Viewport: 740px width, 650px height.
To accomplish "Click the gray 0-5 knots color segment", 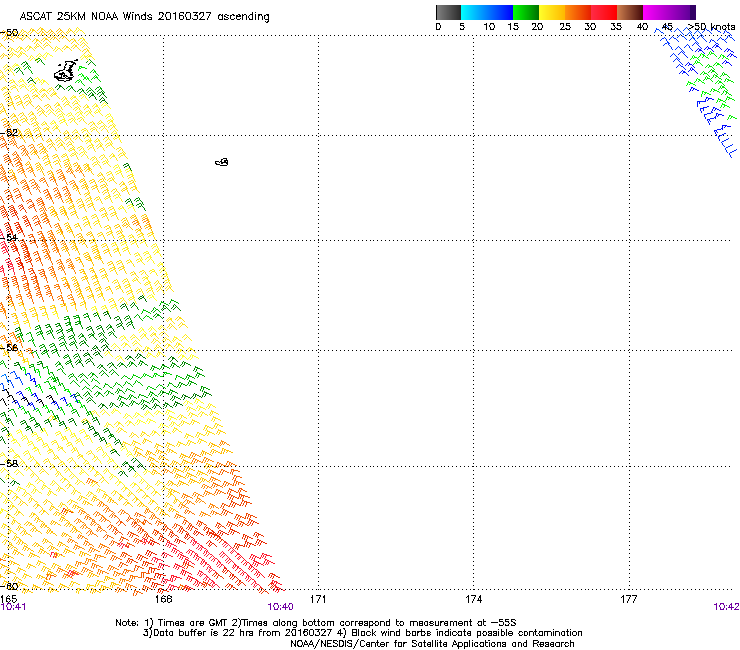I will click(448, 12).
